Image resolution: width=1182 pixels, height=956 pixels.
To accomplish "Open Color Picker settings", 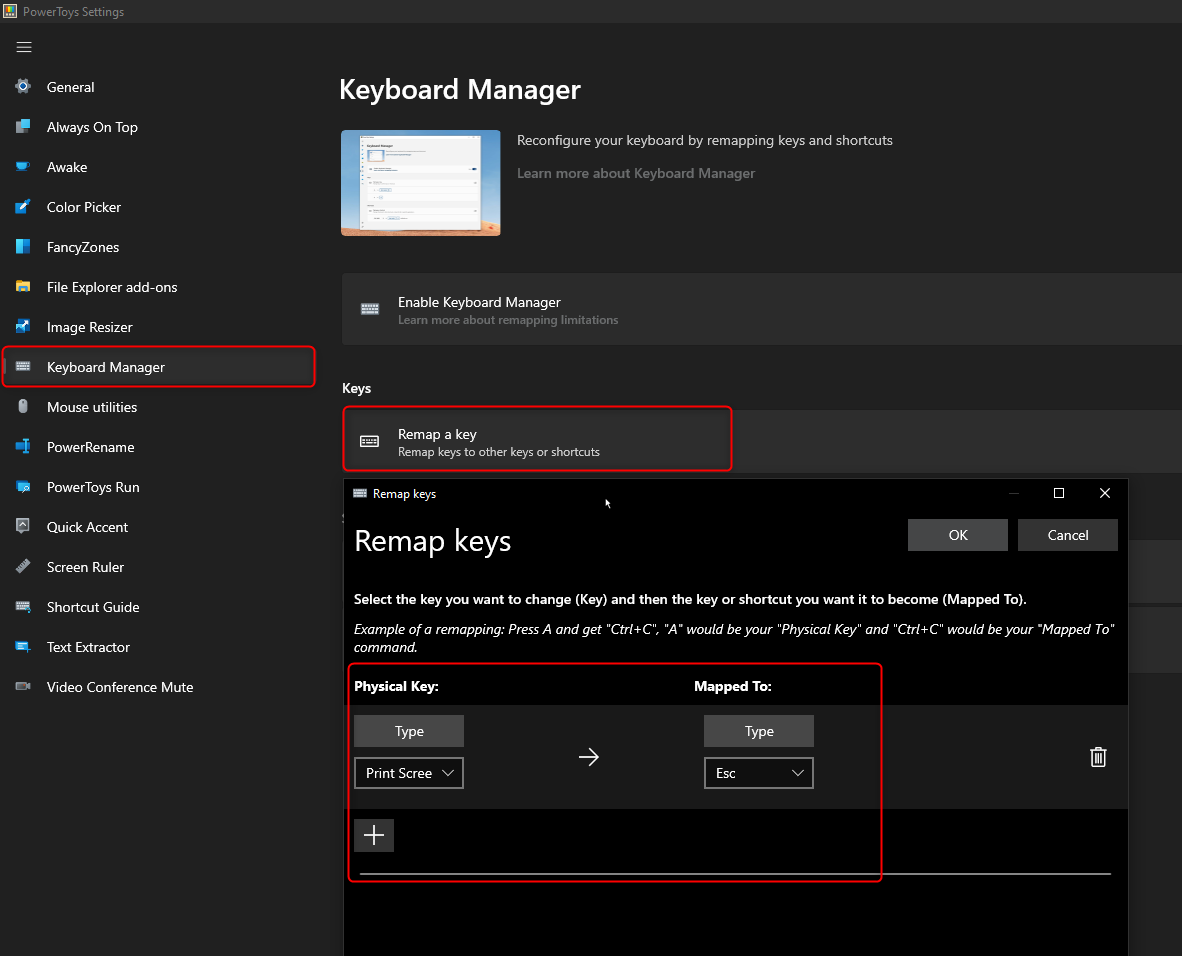I will tap(84, 207).
